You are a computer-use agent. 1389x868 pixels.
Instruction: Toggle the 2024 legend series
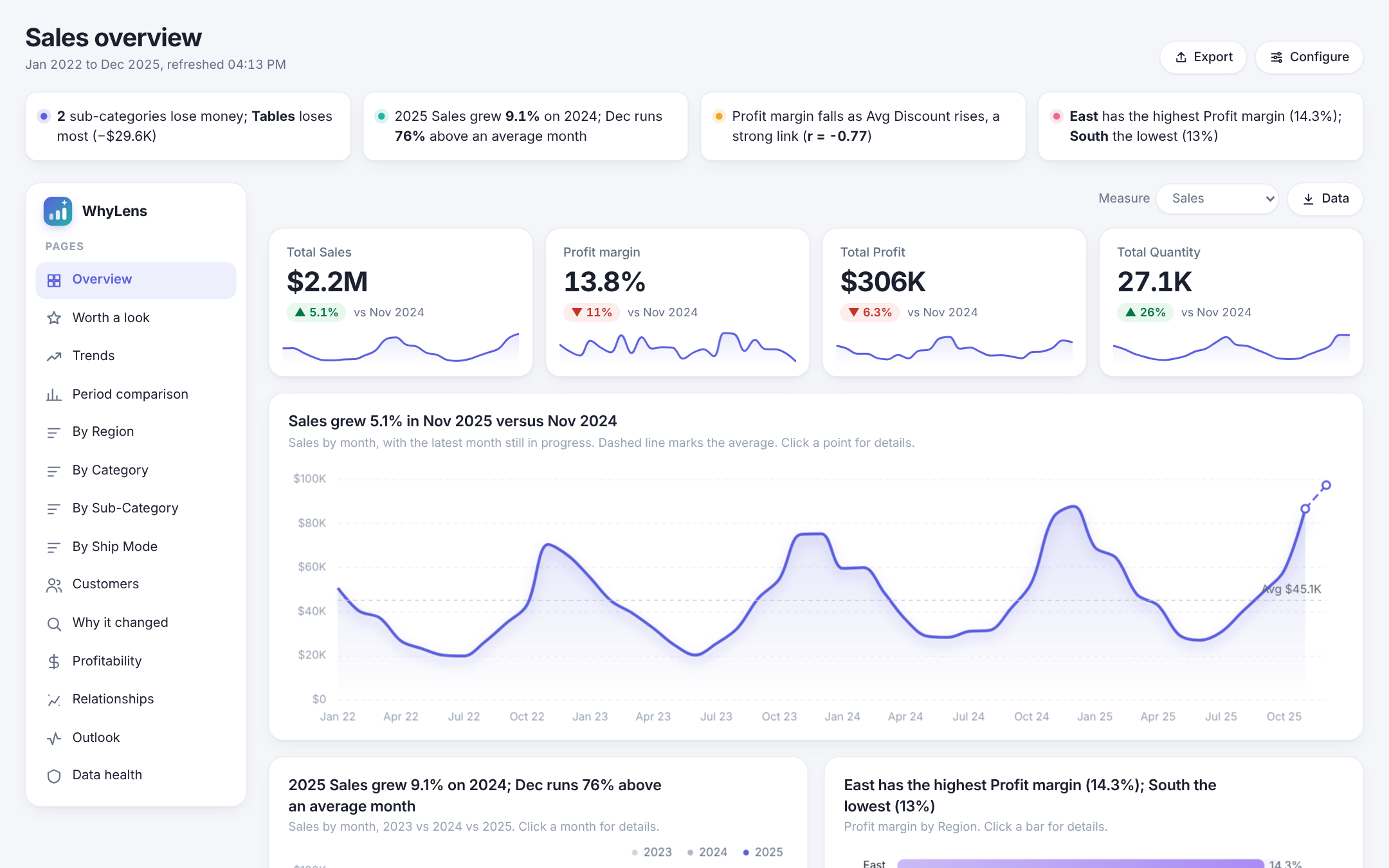point(707,852)
